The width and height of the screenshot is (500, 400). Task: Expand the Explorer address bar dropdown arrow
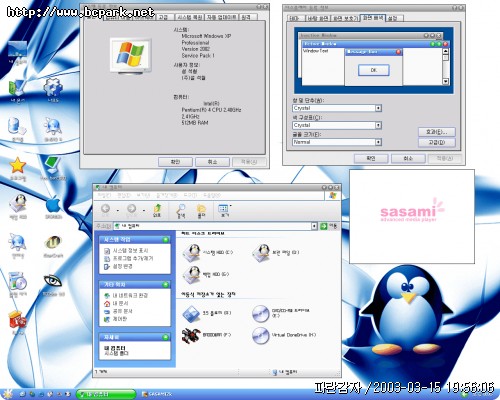pyautogui.click(x=314, y=226)
